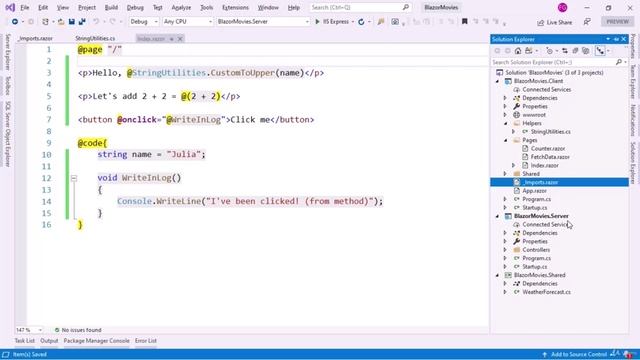Open the IIS Express dropdown arrow
This screenshot has width=640, height=360.
pyautogui.click(x=353, y=22)
